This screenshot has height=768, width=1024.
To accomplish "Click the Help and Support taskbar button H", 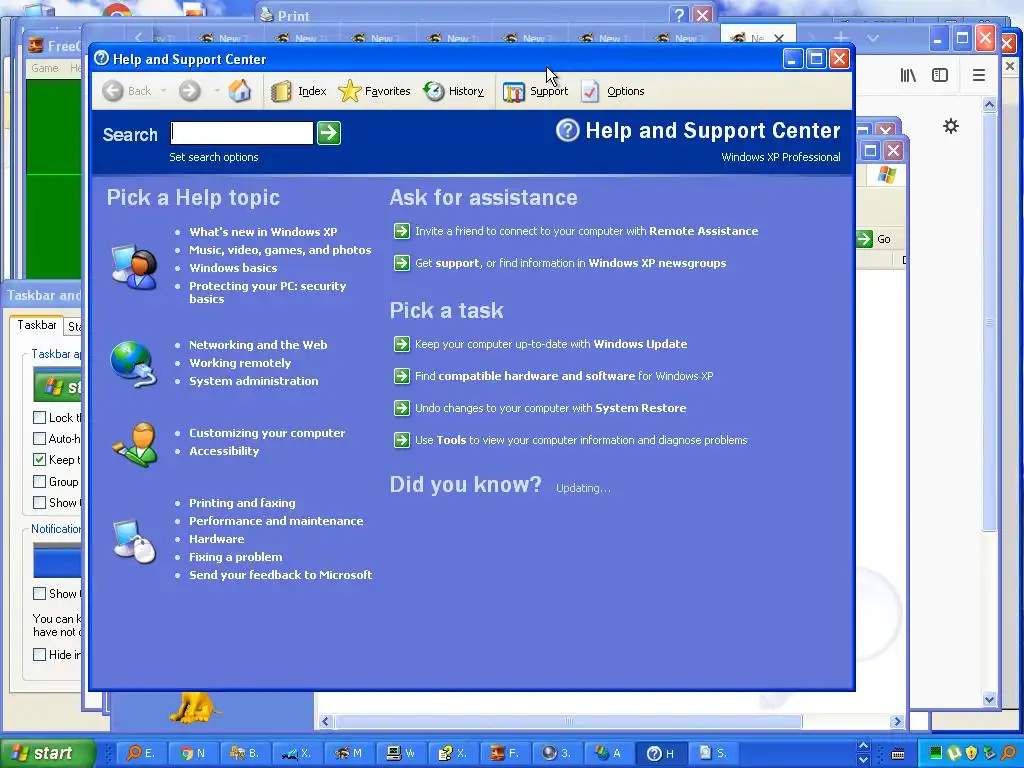I will (x=661, y=753).
